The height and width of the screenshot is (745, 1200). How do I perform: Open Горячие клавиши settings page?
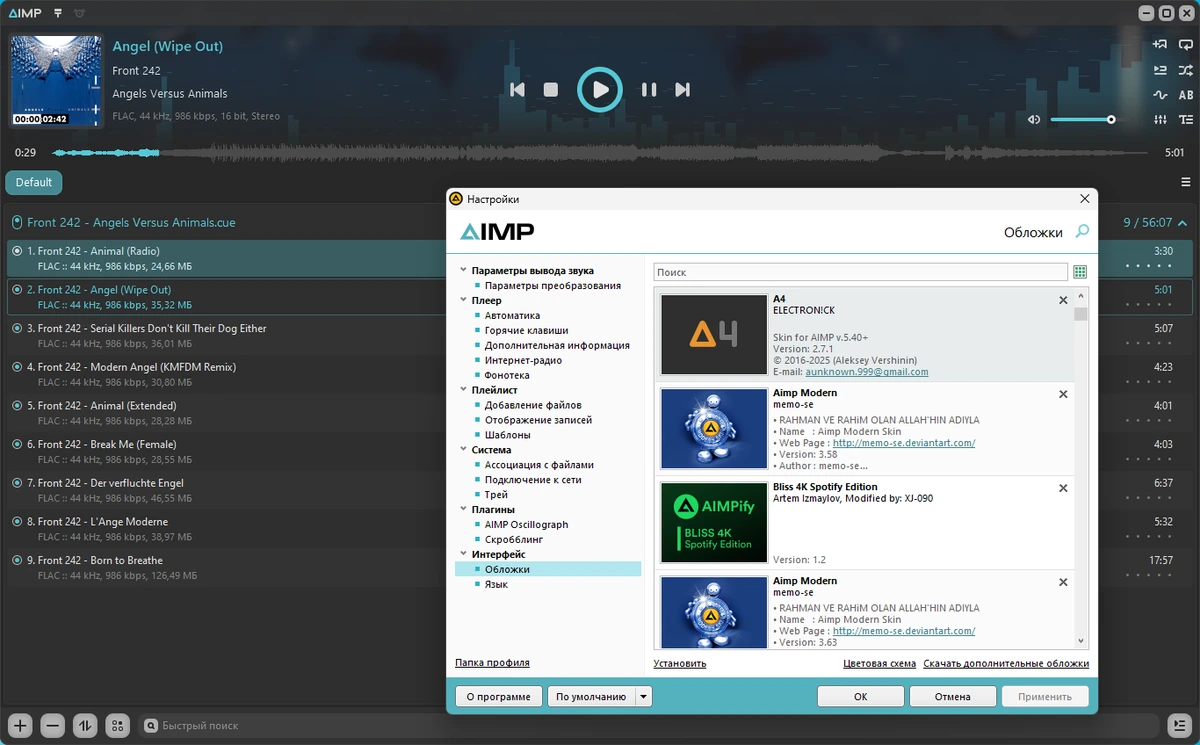526,330
